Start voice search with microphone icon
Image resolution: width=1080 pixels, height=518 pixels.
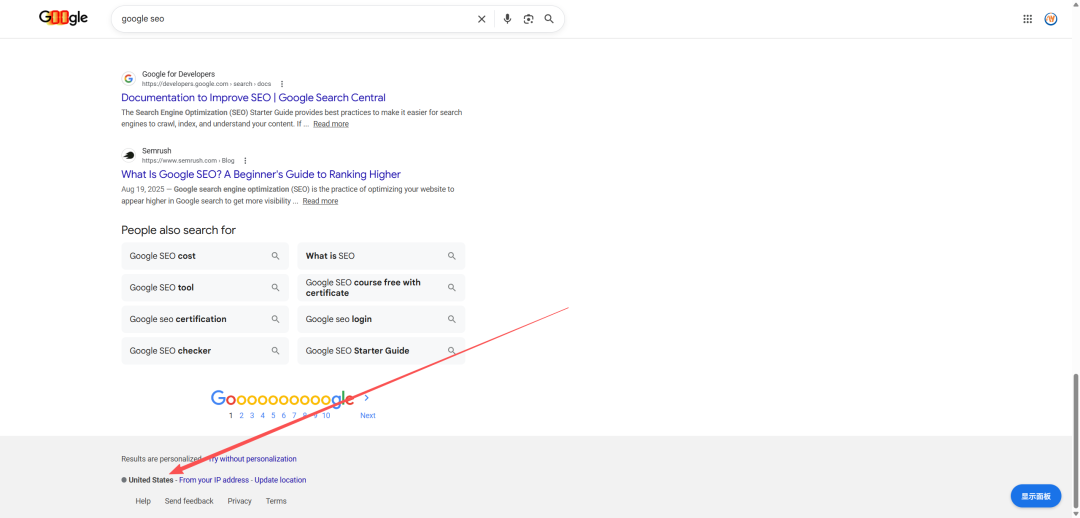tap(508, 19)
